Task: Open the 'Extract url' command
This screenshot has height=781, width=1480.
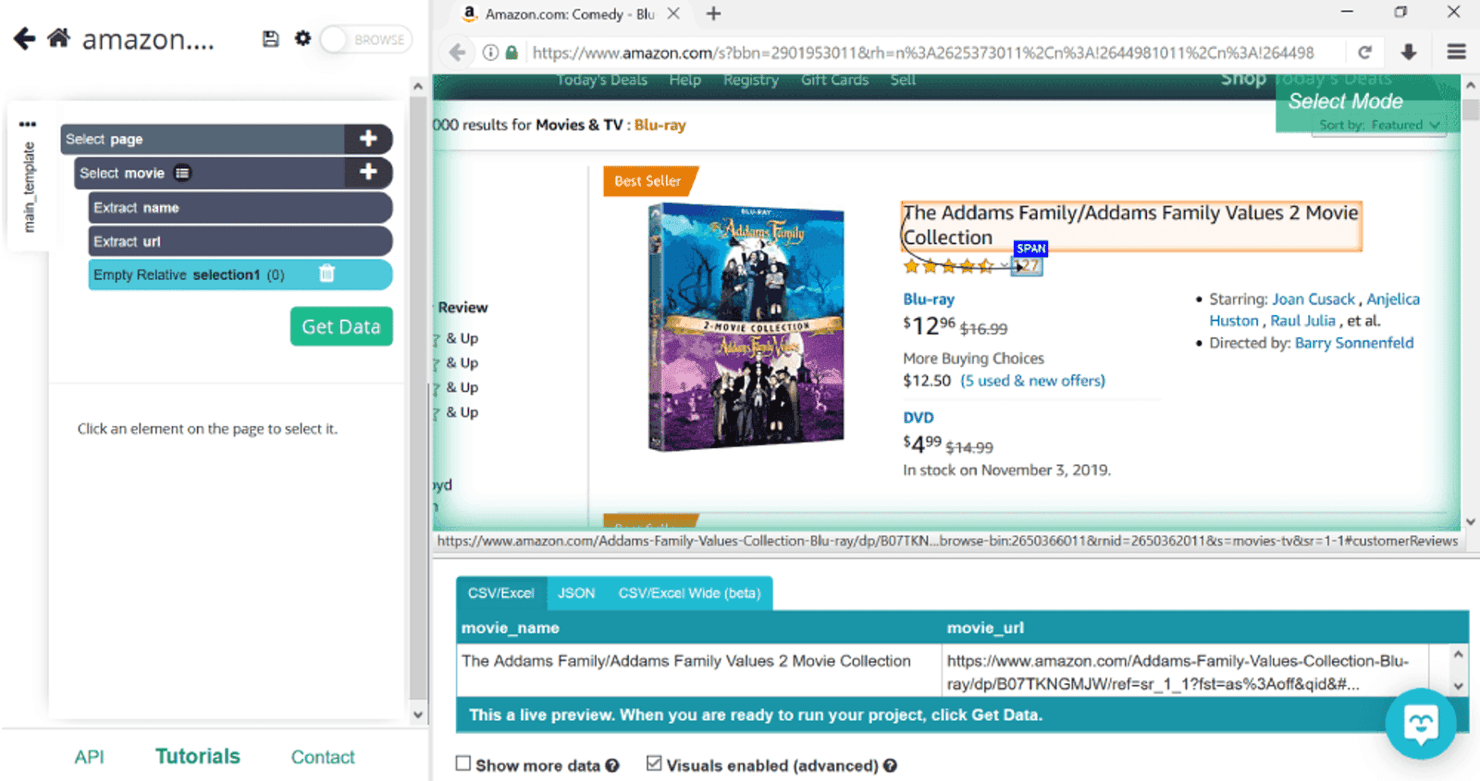Action: pos(240,241)
